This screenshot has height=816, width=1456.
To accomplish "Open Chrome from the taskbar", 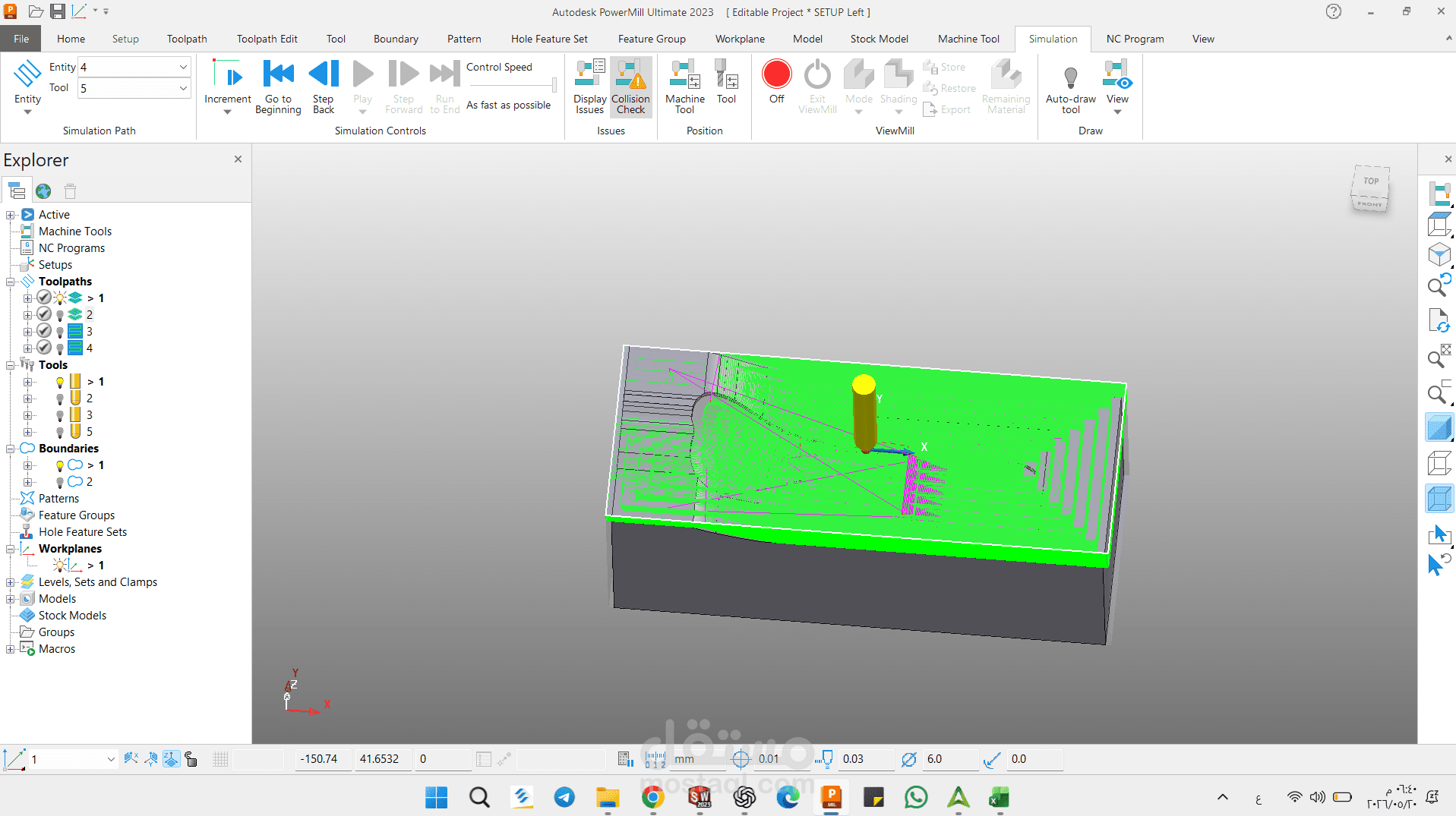I will (652, 797).
